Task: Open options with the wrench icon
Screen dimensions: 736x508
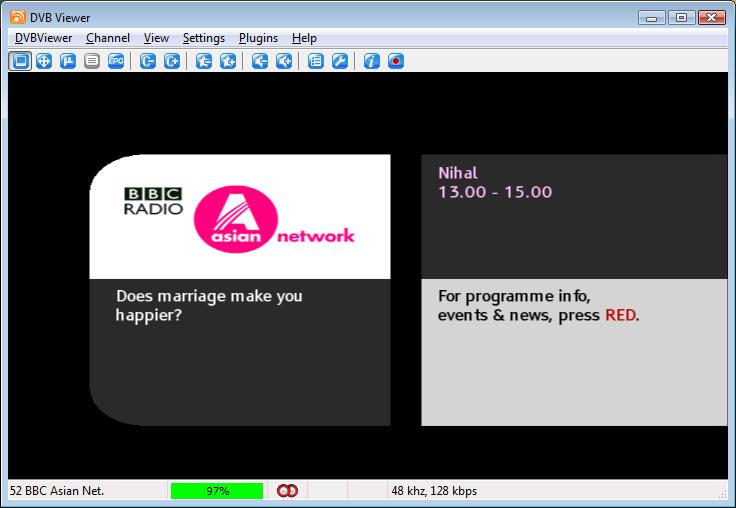Action: [340, 61]
